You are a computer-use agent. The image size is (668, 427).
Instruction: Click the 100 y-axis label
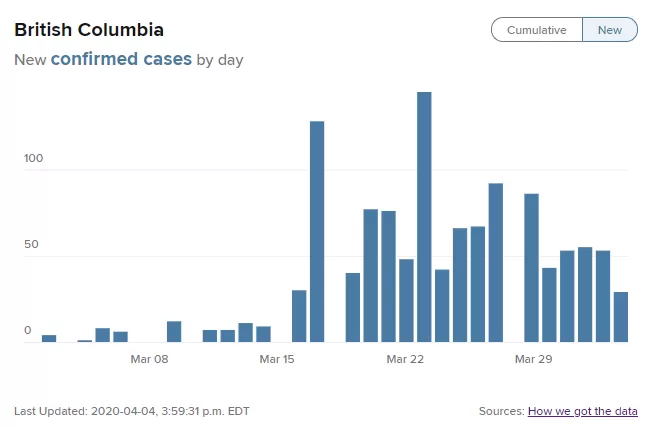click(33, 158)
